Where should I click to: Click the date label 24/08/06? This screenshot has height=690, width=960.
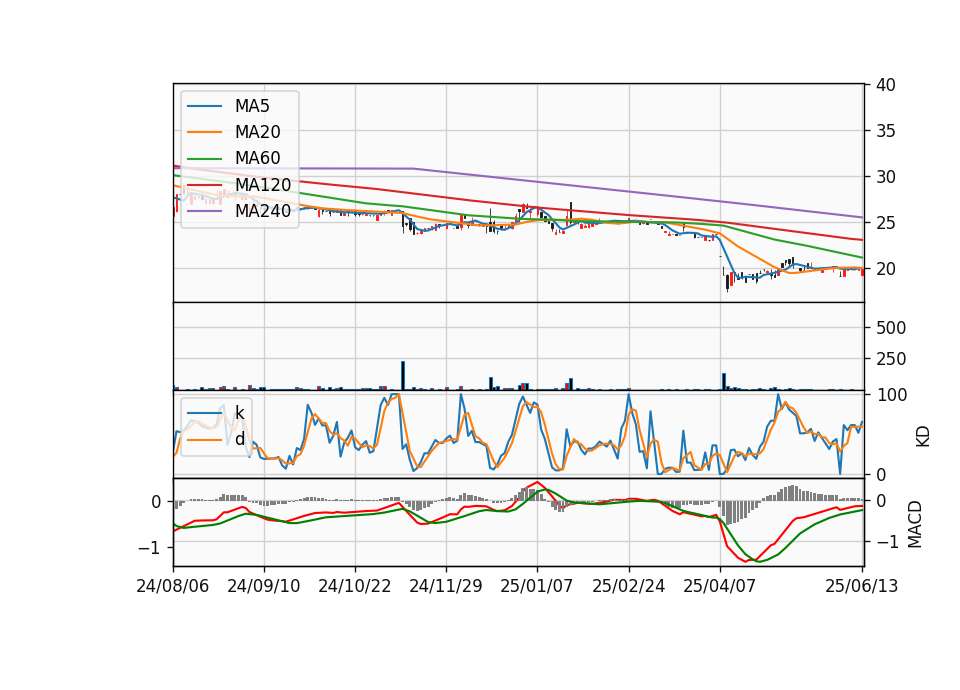pyautogui.click(x=173, y=586)
